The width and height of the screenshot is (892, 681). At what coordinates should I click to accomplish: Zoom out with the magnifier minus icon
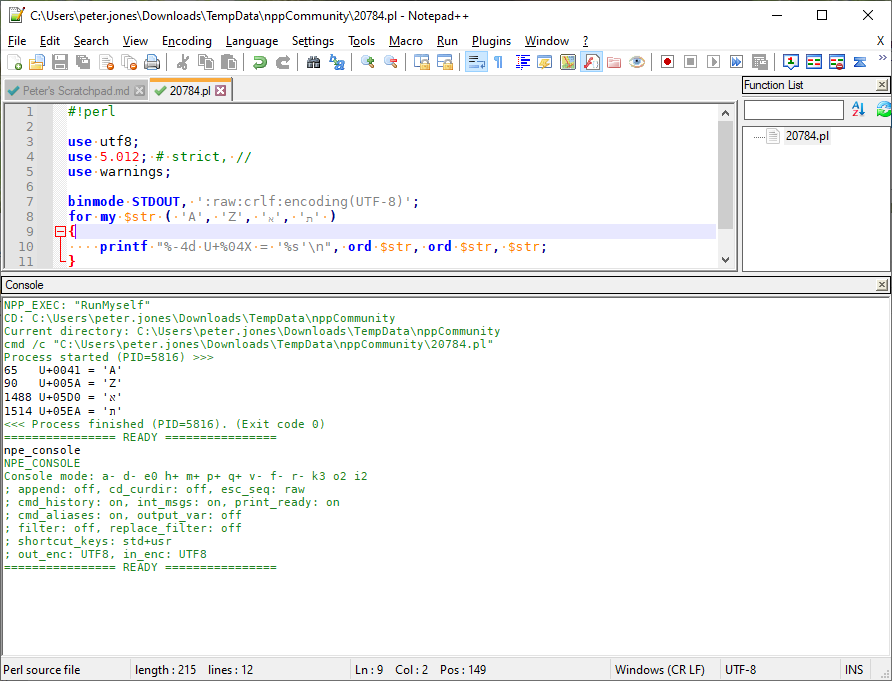pos(390,62)
